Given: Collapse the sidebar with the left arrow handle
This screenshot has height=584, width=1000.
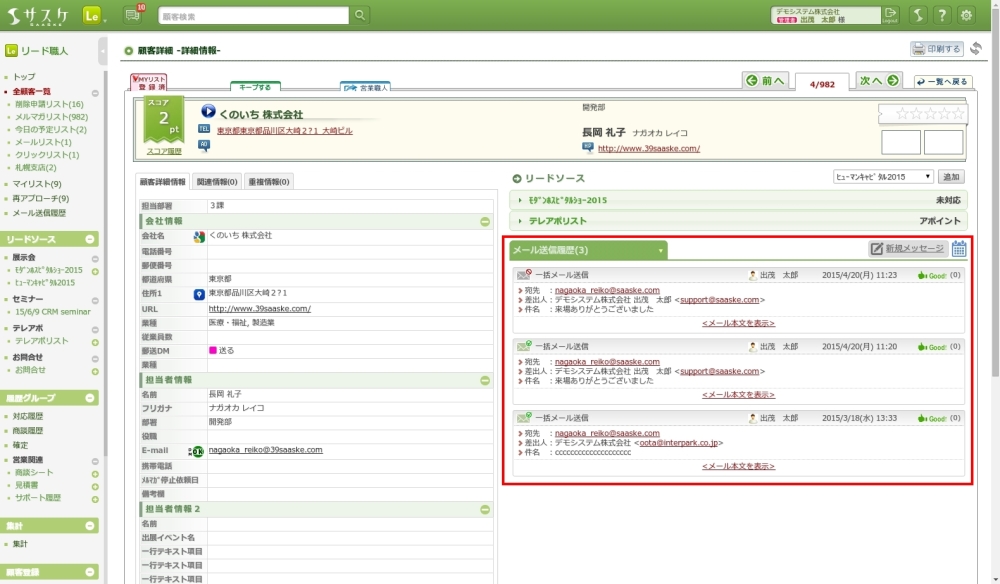Looking at the screenshot, I should pos(103,51).
